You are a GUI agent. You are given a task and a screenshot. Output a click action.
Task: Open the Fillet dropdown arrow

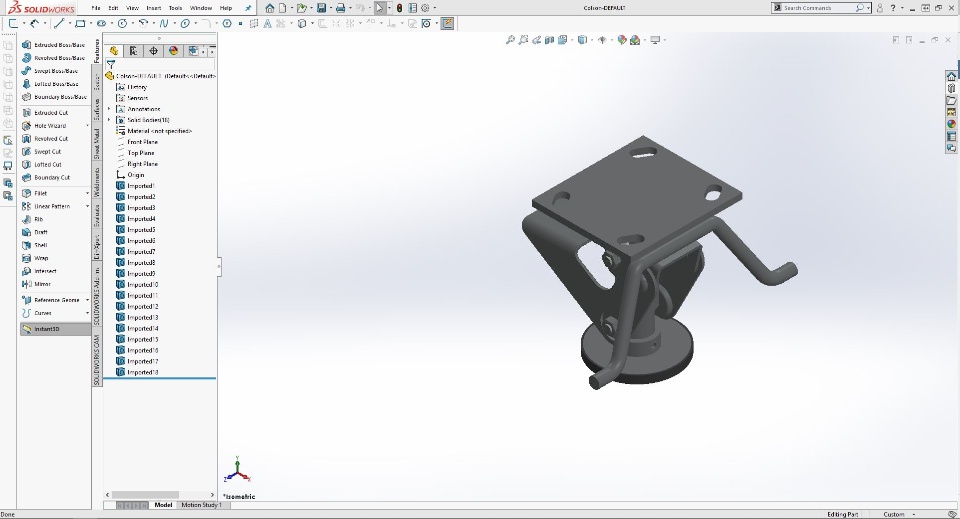87,193
